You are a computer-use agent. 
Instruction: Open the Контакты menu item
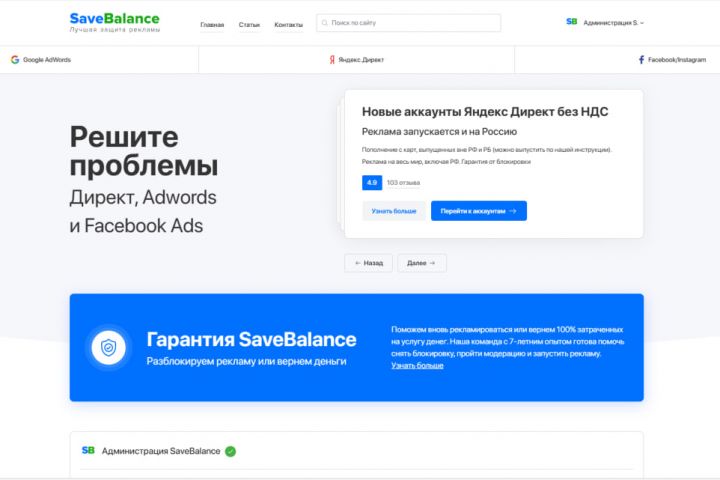click(x=288, y=25)
